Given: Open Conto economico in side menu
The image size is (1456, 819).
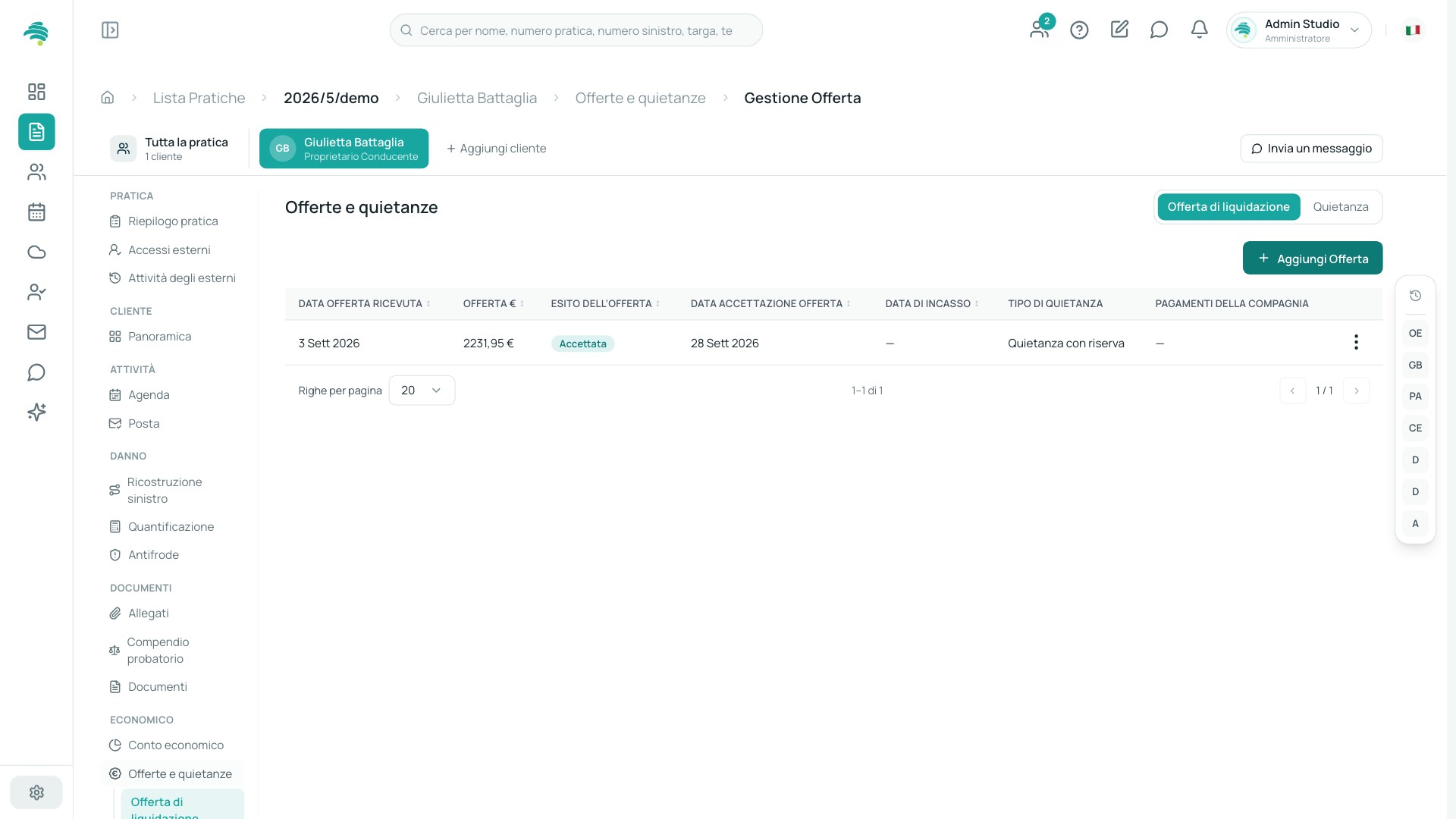Looking at the screenshot, I should coord(176,745).
